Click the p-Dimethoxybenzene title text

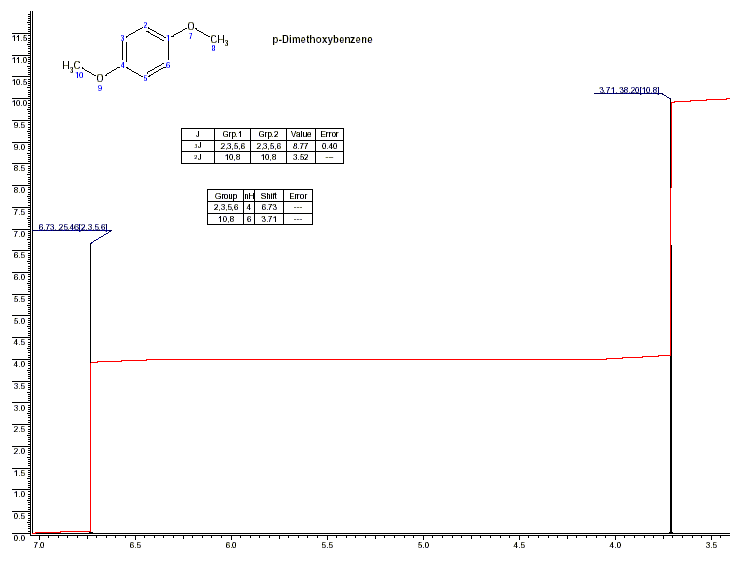[x=322, y=40]
